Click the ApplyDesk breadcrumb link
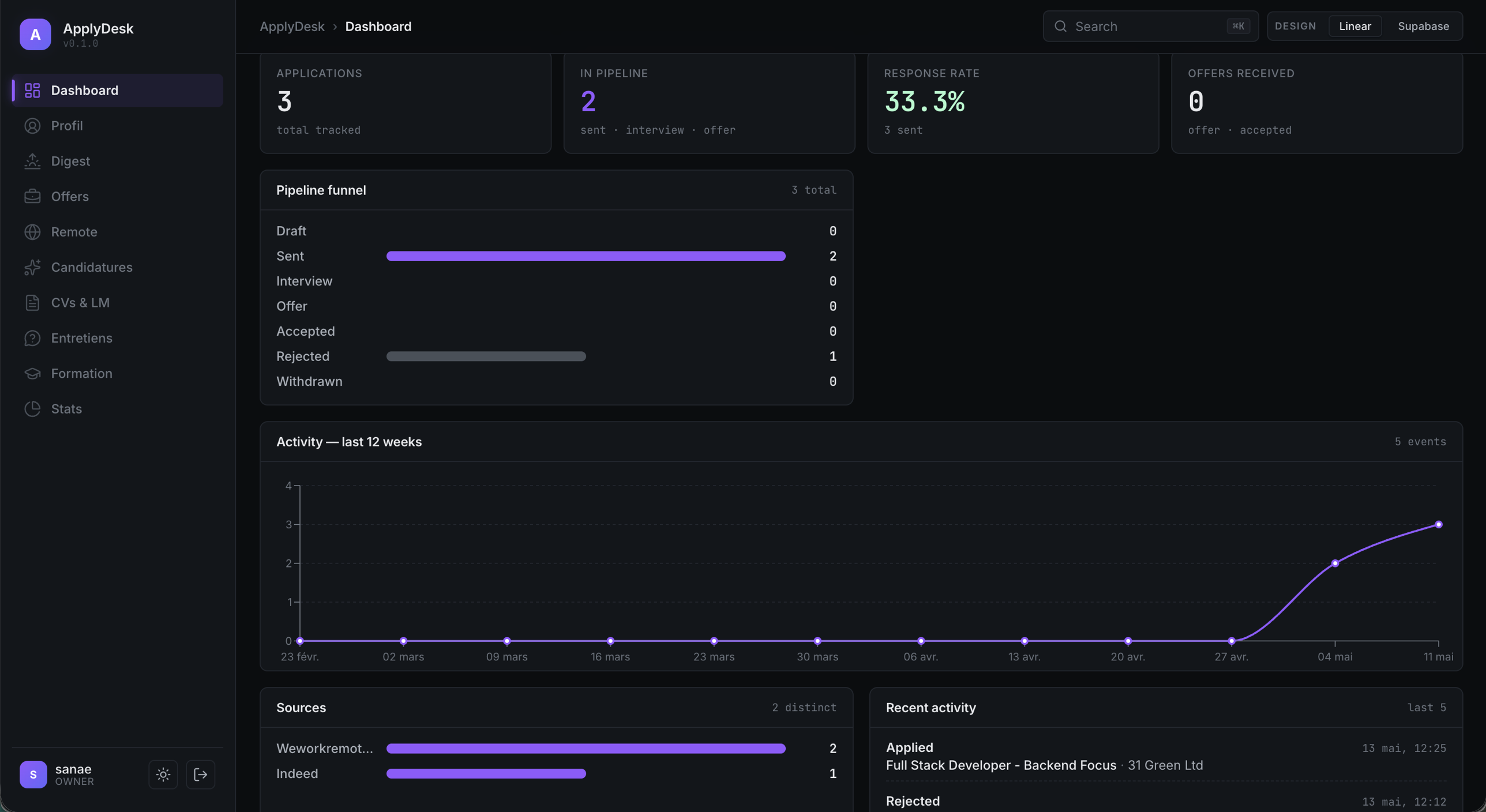Viewport: 1486px width, 812px height. click(x=292, y=27)
